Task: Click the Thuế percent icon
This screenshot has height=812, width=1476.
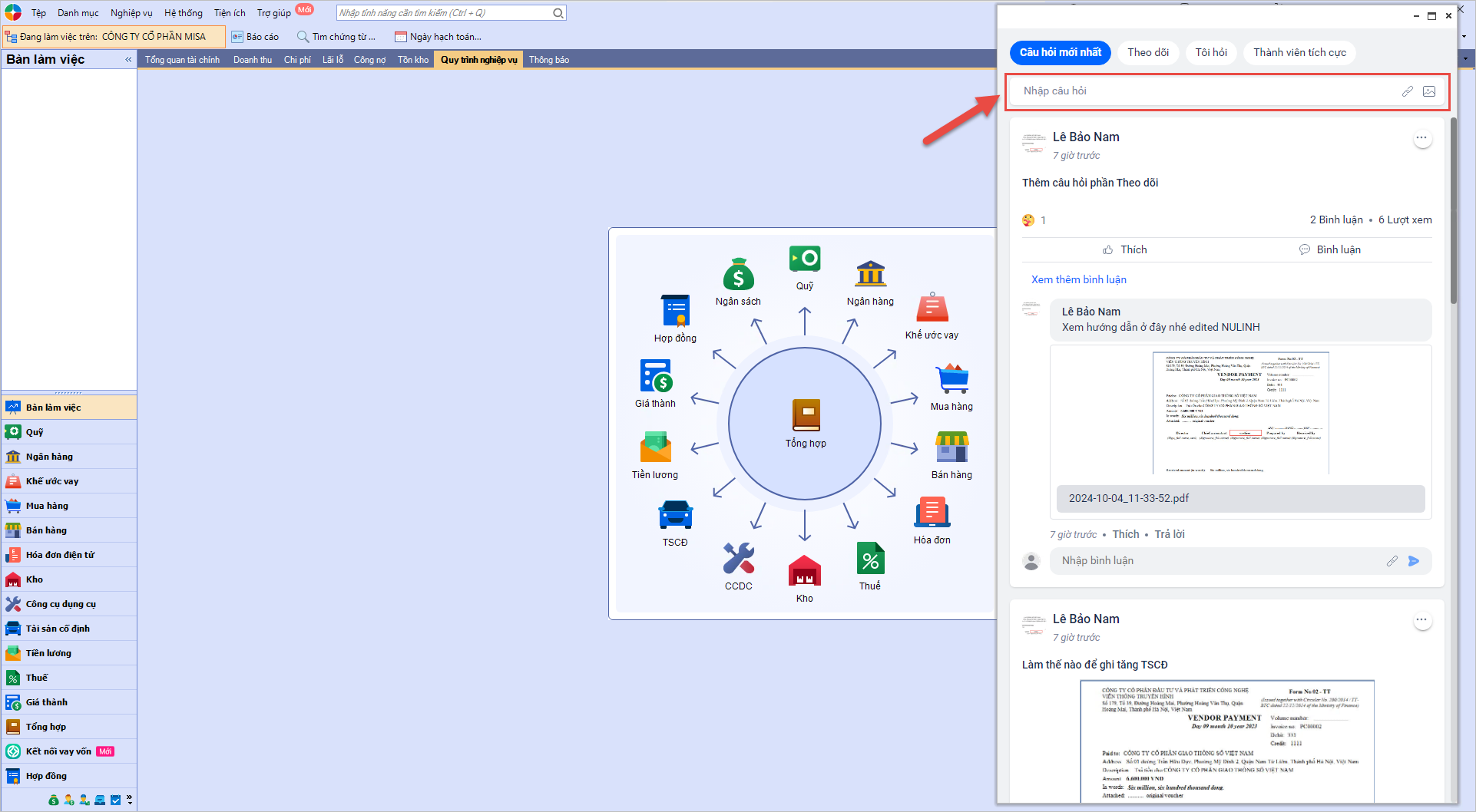Action: coord(870,559)
